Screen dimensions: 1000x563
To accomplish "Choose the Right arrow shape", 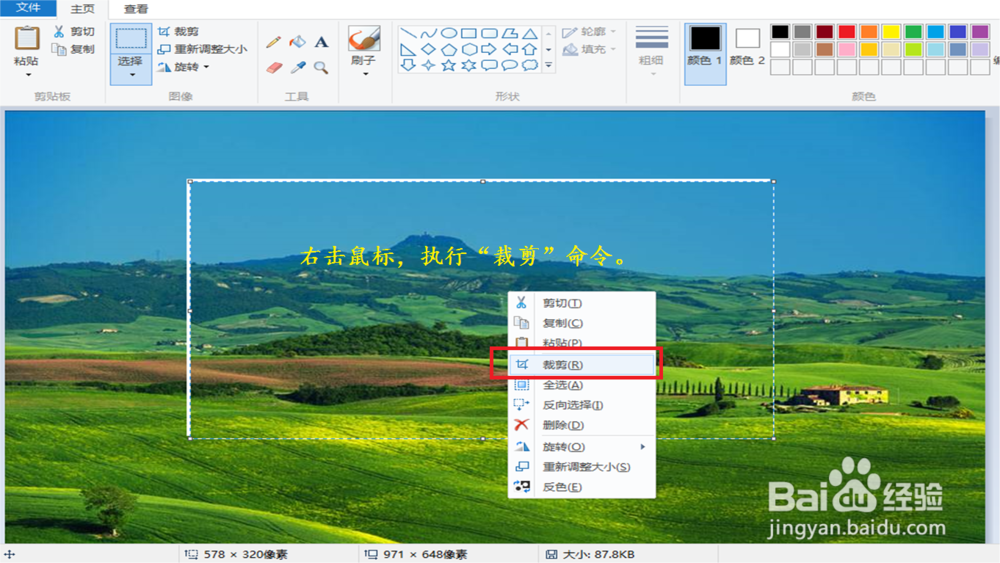I will point(489,49).
